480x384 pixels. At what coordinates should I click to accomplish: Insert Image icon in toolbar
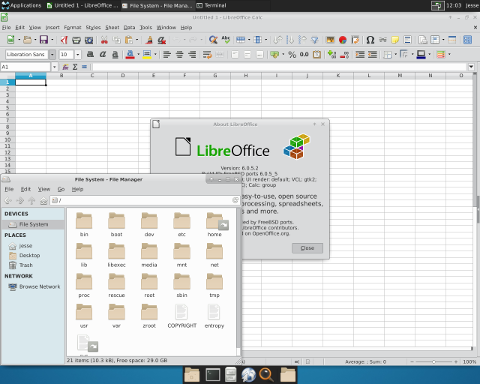(x=330, y=40)
